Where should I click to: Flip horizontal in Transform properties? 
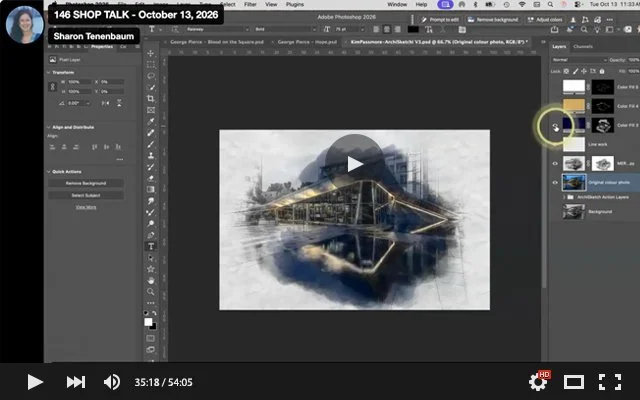[105, 103]
